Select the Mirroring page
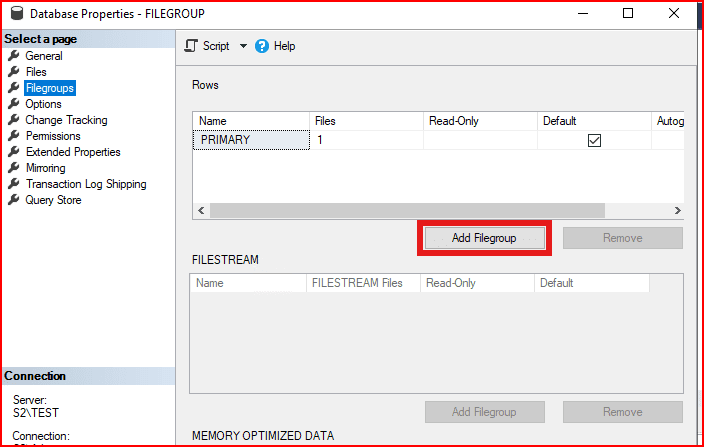The height and width of the screenshot is (447, 704). [45, 168]
